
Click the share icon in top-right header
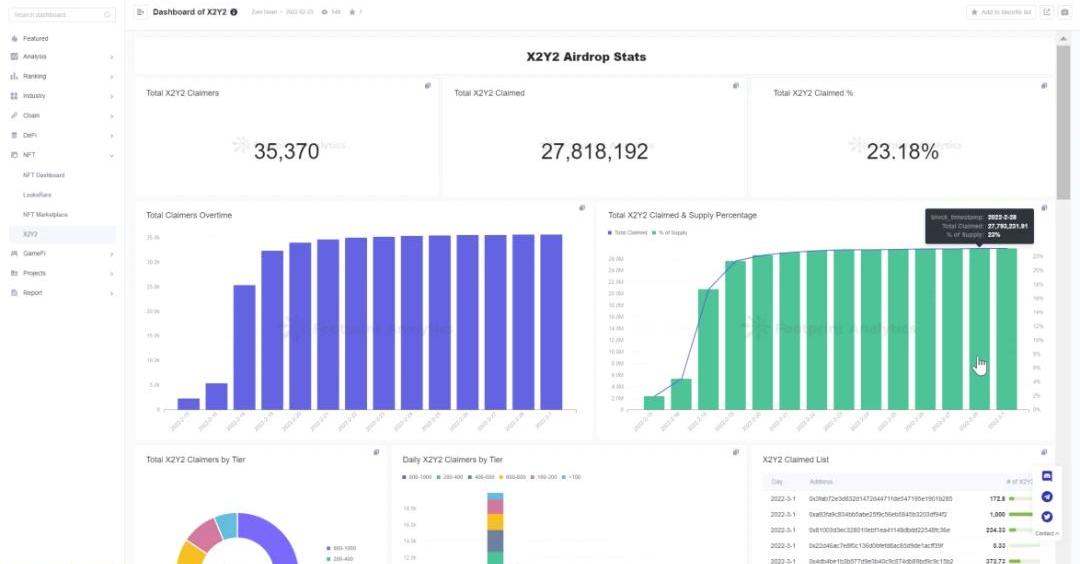(x=1047, y=12)
